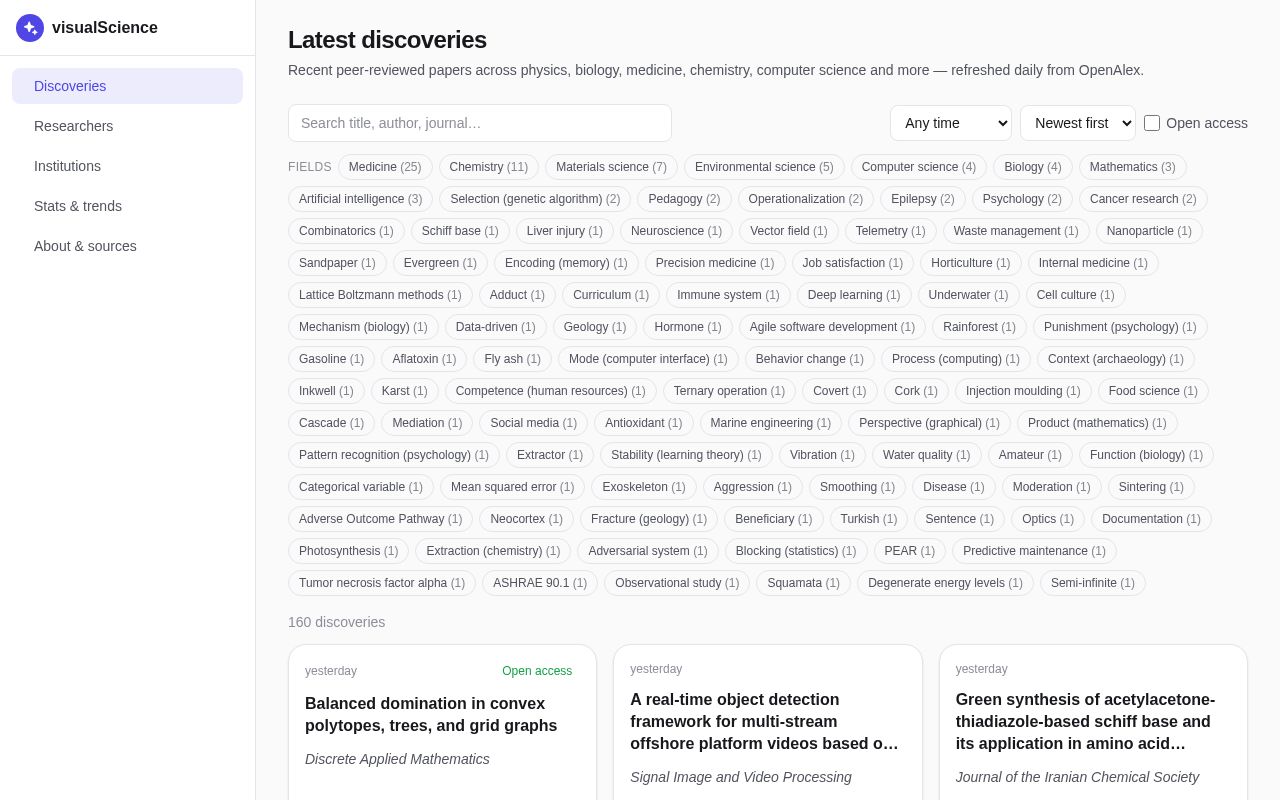Image resolution: width=1280 pixels, height=800 pixels.
Task: Open the Institutions page
Action: pos(127,166)
